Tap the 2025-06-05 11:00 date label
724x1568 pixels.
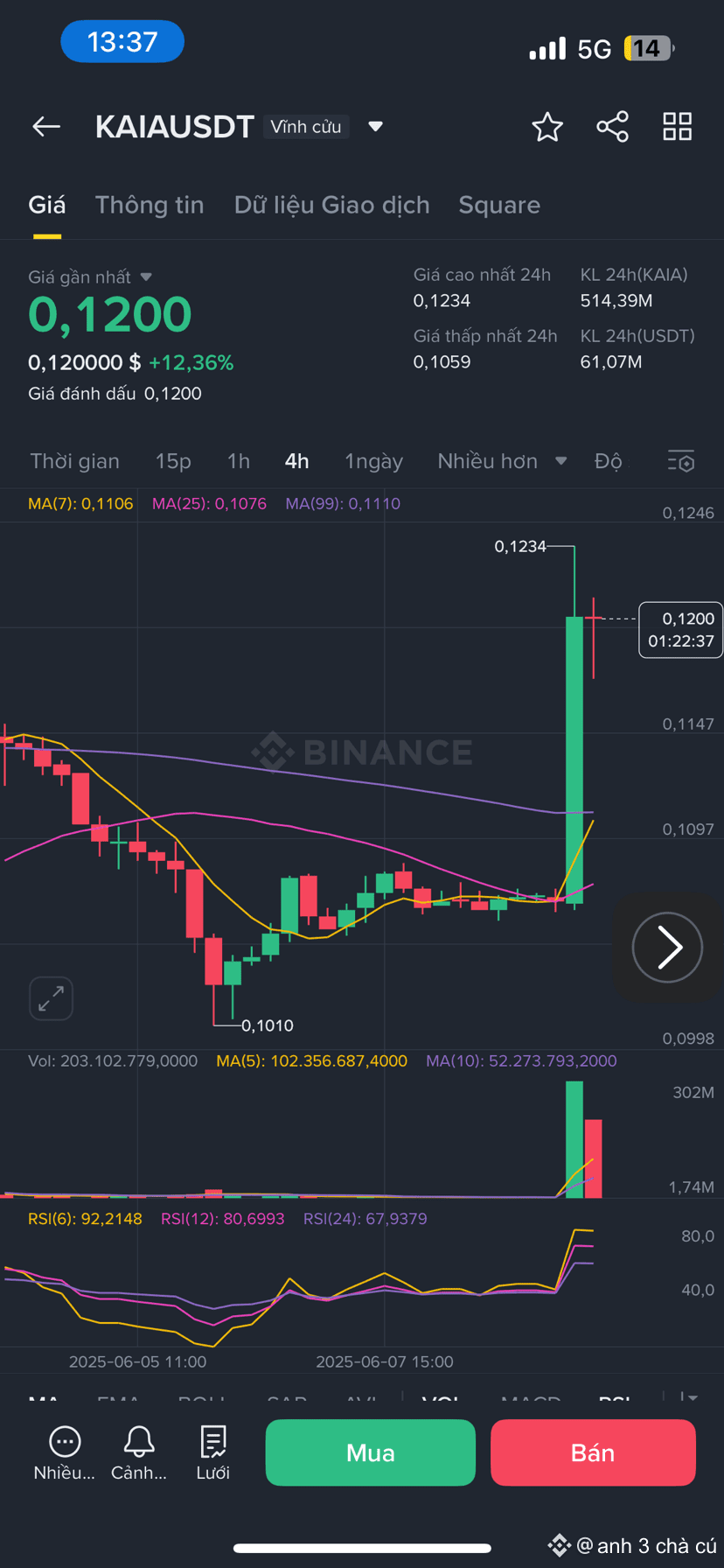point(138,1361)
